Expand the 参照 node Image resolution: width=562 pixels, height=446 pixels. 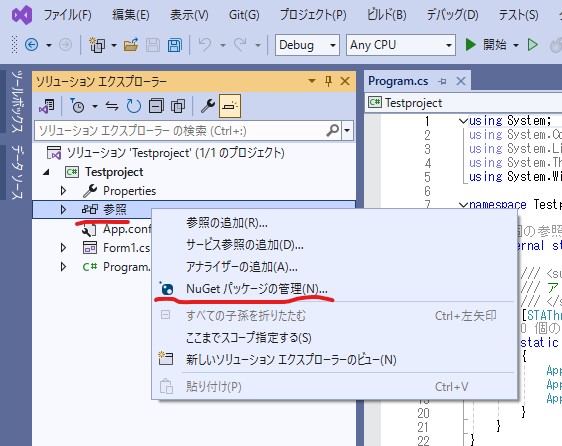pos(63,209)
